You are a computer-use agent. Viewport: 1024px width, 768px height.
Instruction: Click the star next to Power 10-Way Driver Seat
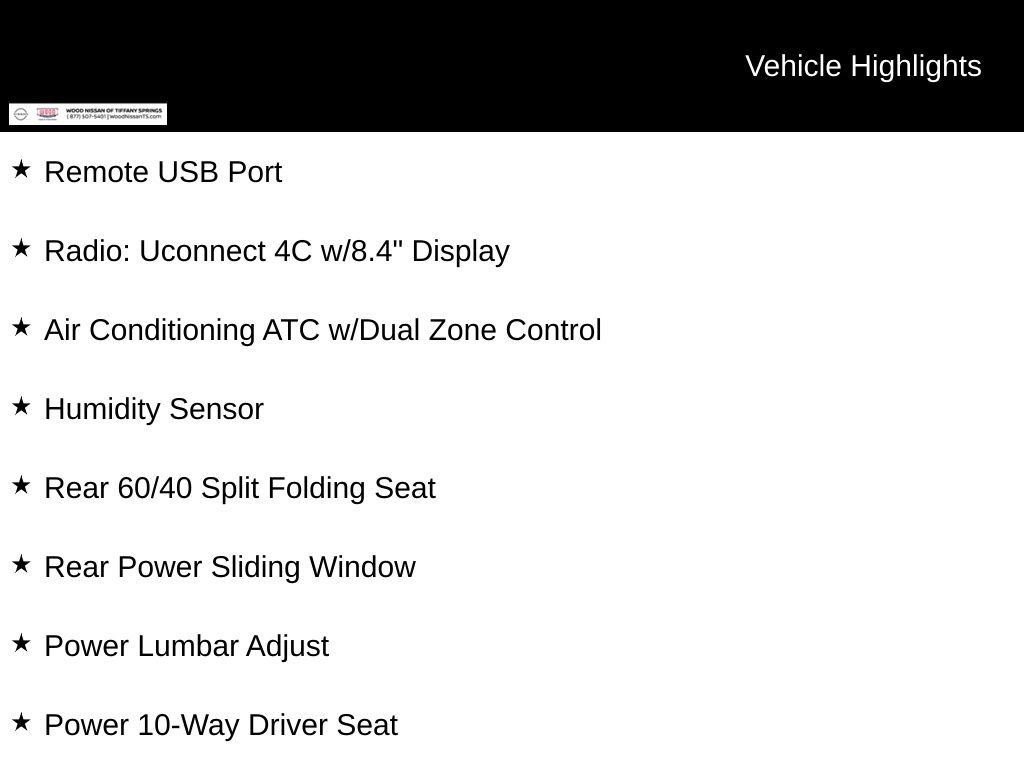coord(21,723)
